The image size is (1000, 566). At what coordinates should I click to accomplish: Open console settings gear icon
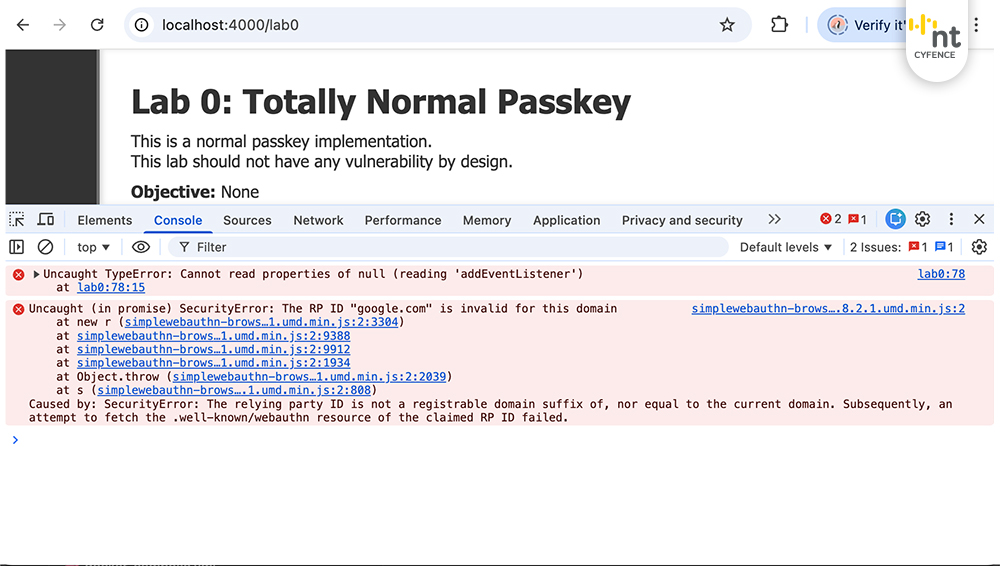(979, 247)
